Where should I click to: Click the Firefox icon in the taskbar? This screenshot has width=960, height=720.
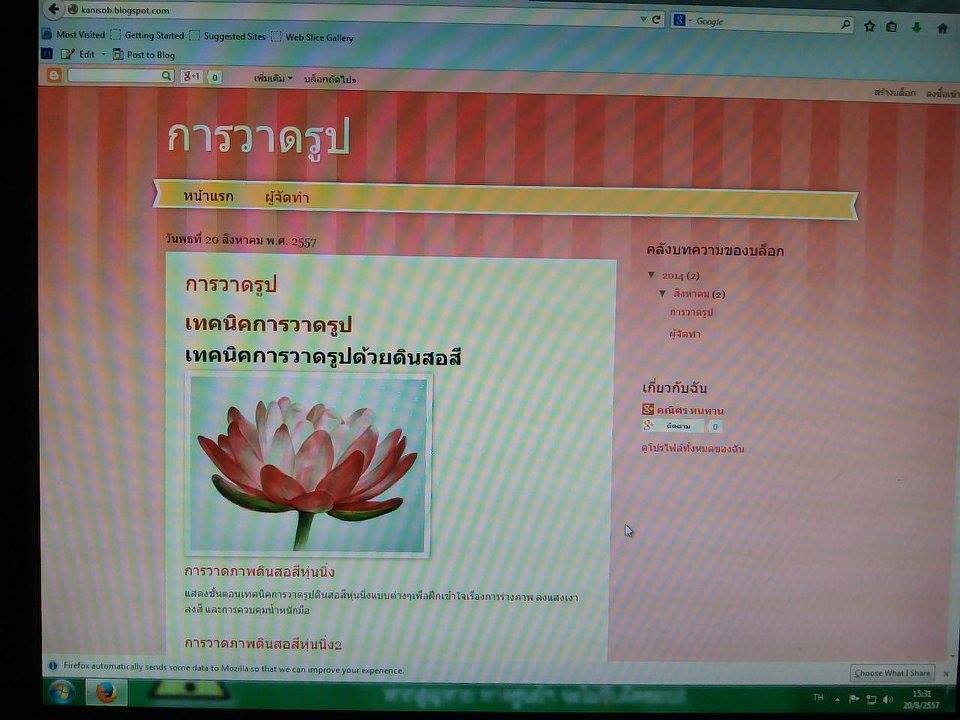click(106, 692)
